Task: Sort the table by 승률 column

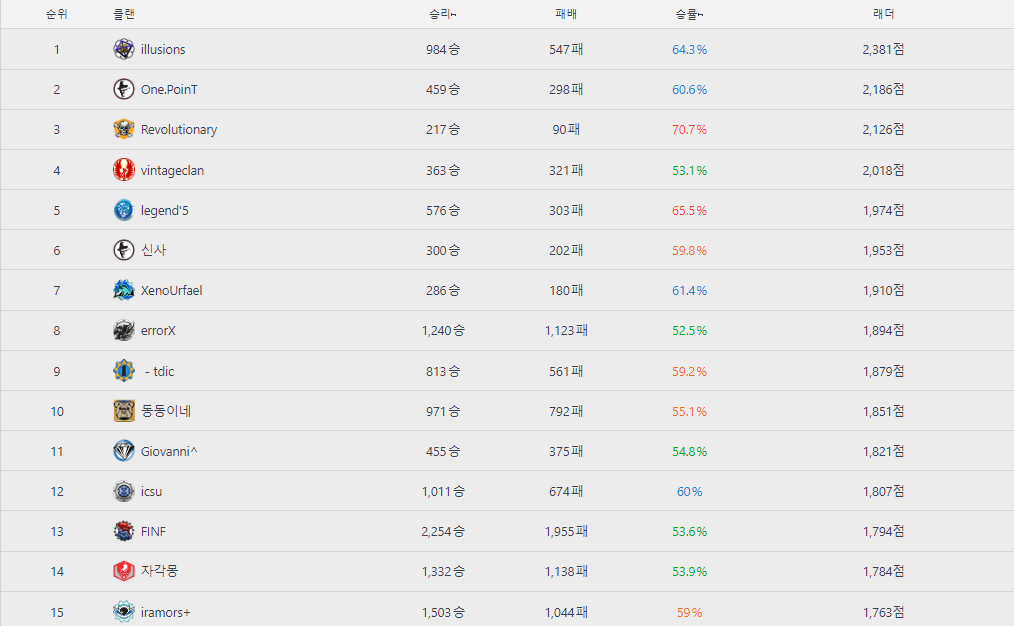Action: (688, 14)
